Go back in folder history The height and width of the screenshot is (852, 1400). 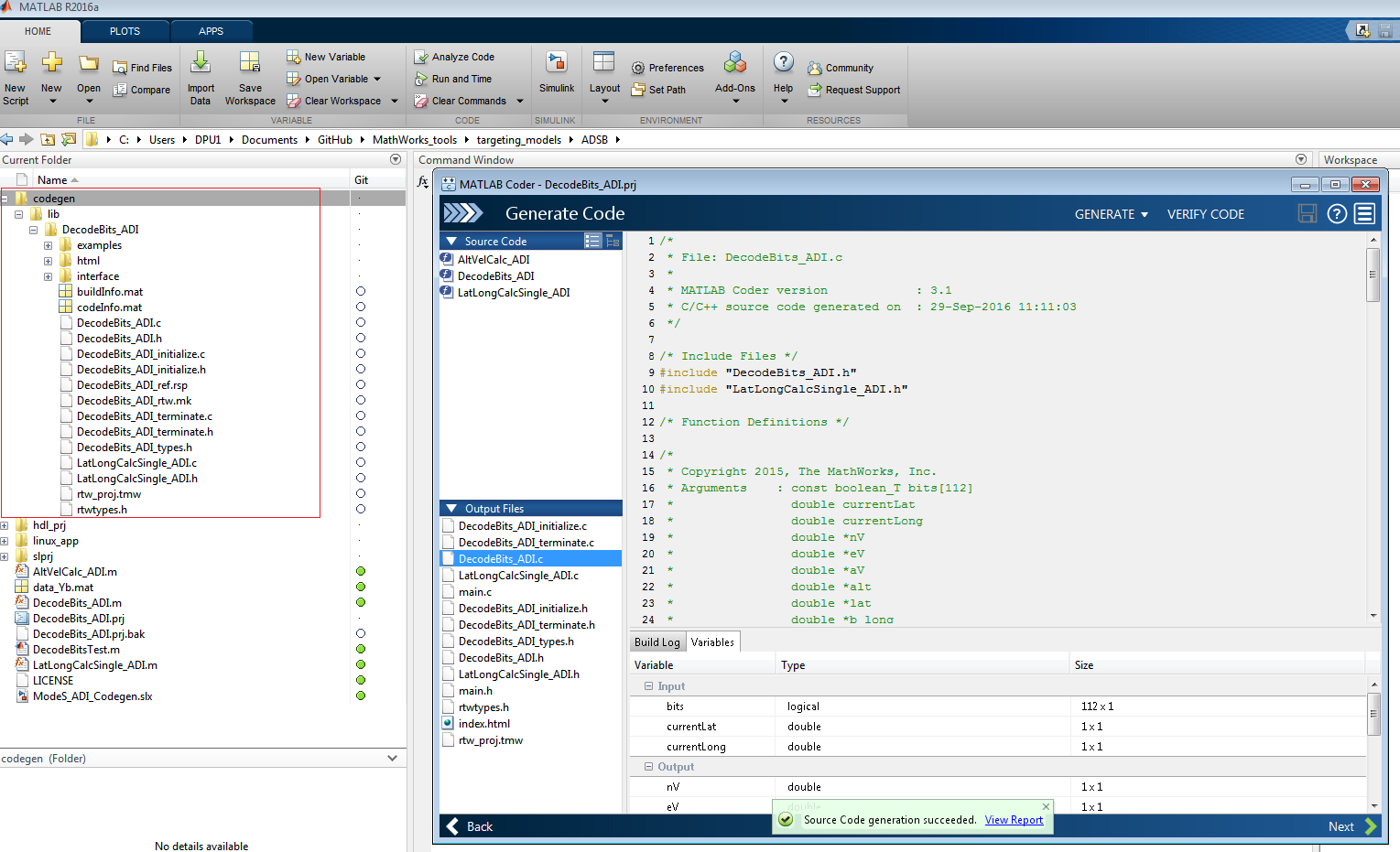coord(7,139)
